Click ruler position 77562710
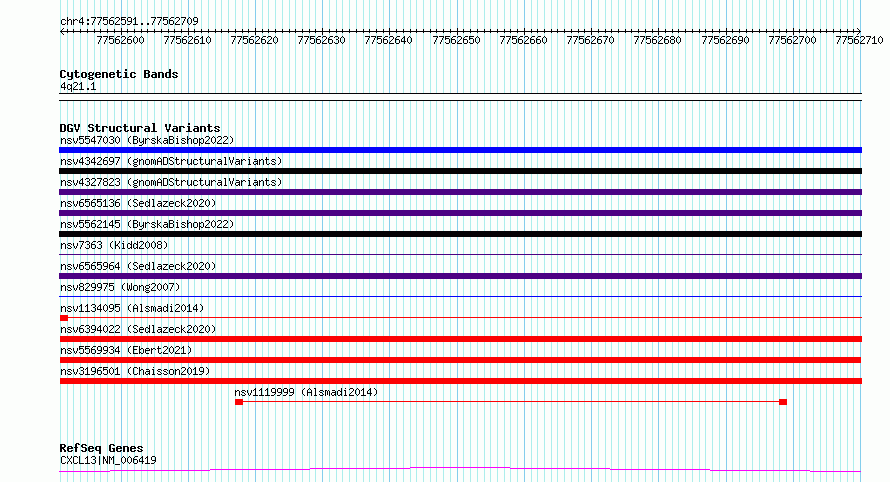This screenshot has width=890, height=482. [859, 40]
